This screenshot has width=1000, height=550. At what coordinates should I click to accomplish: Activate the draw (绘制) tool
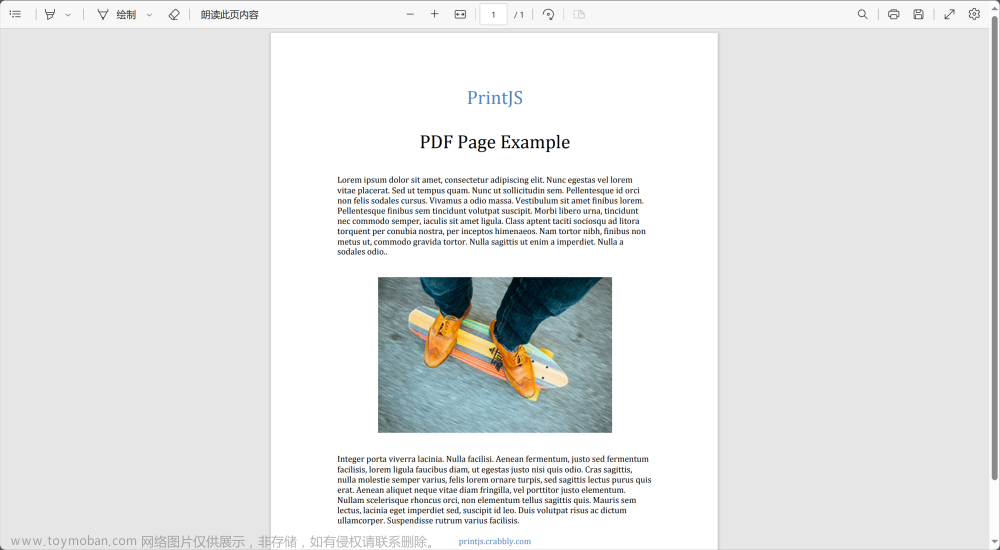tap(117, 14)
